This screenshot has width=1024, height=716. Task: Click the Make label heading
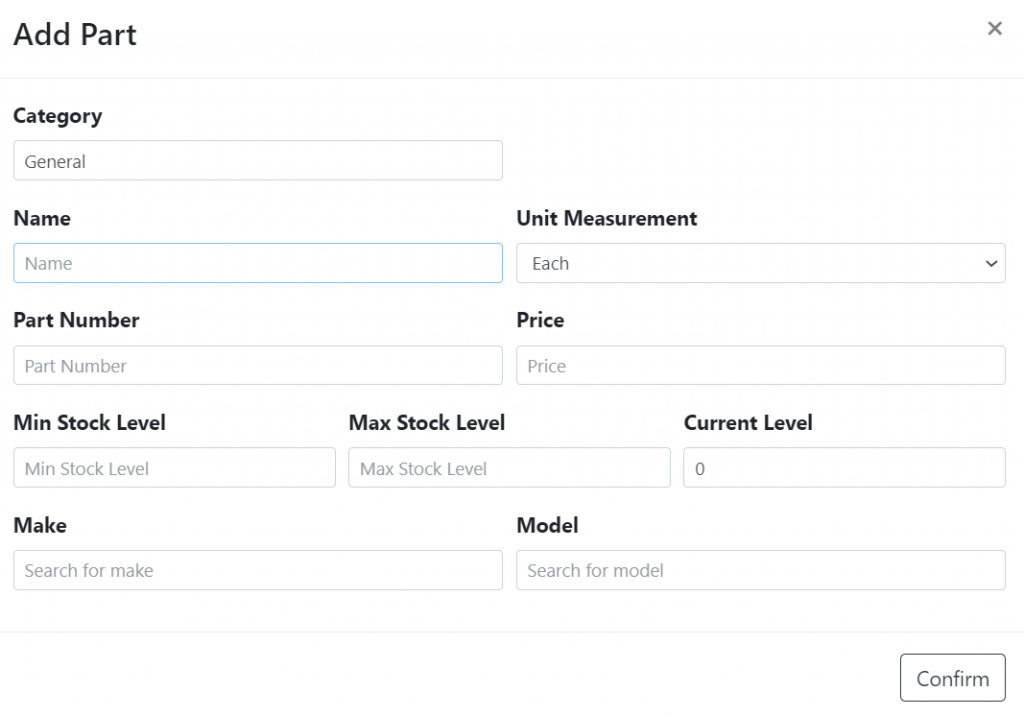coord(40,525)
